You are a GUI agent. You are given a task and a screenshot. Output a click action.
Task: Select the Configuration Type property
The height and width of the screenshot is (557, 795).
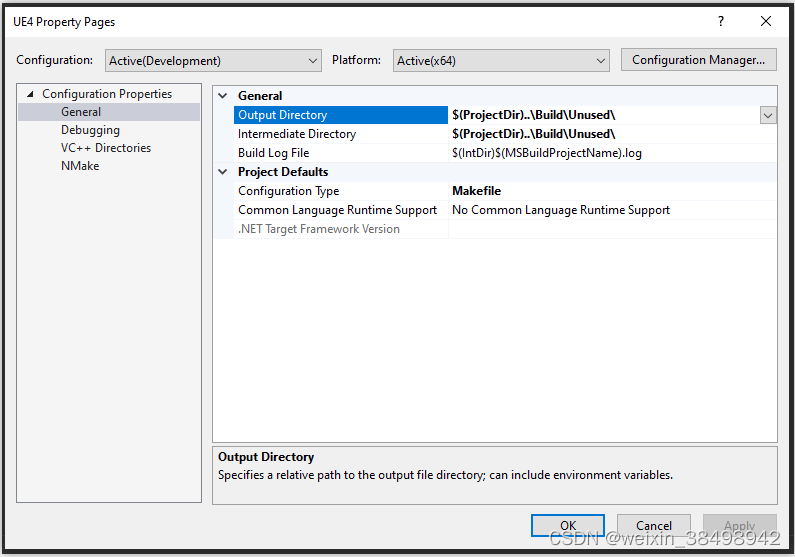pos(341,191)
